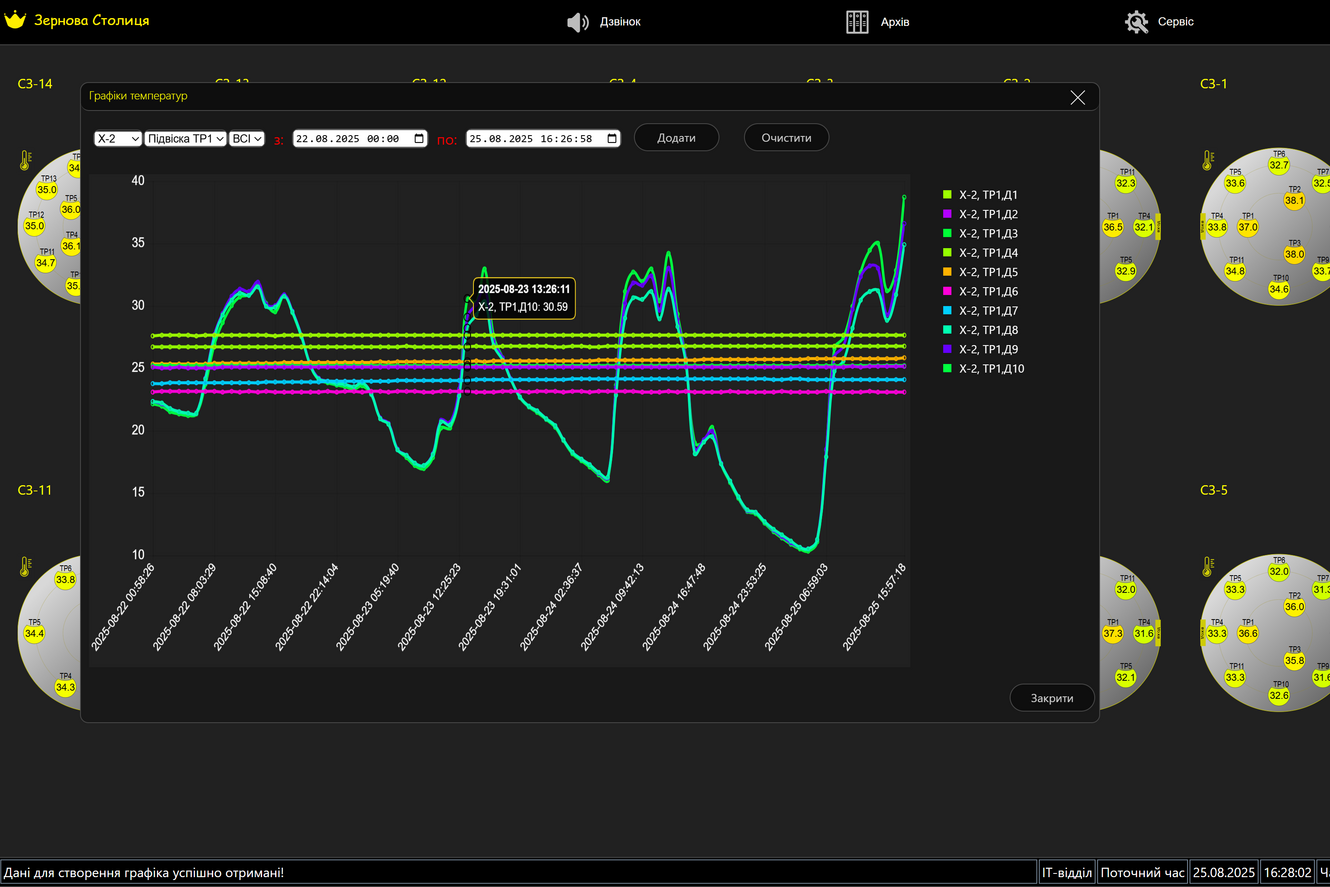Image resolution: width=1330 pixels, height=887 pixels.
Task: Click the speaker icon for Дзвінок
Action: [x=578, y=22]
